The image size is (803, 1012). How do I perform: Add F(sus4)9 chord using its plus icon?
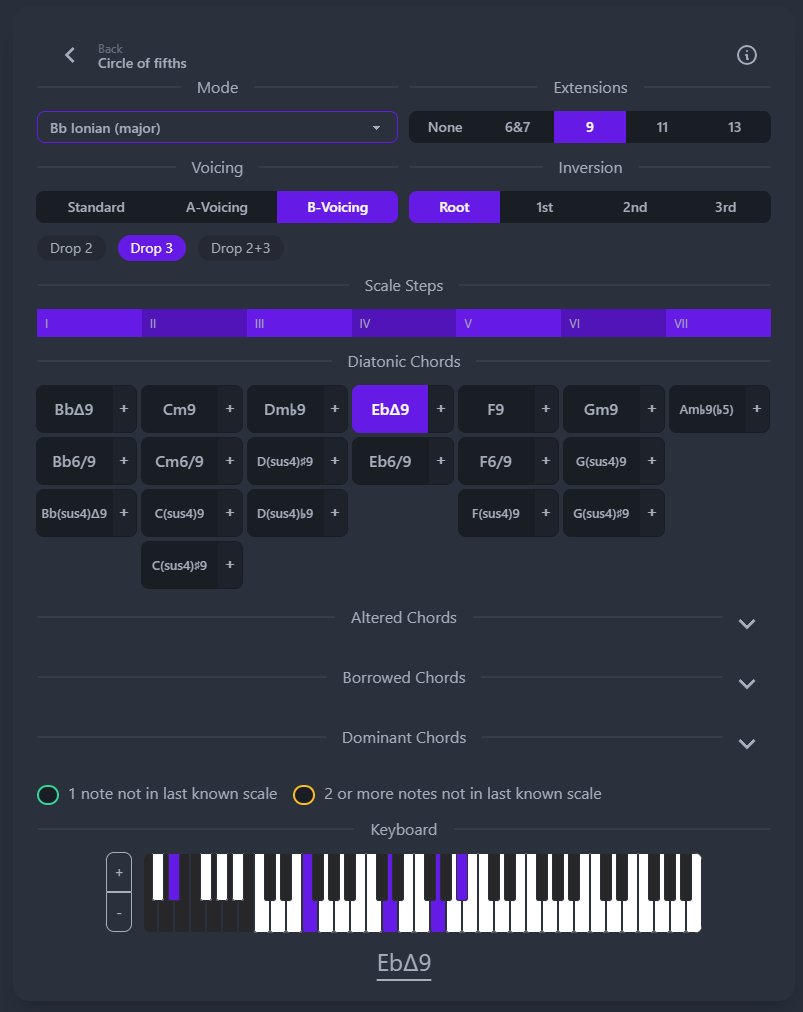pyautogui.click(x=546, y=513)
